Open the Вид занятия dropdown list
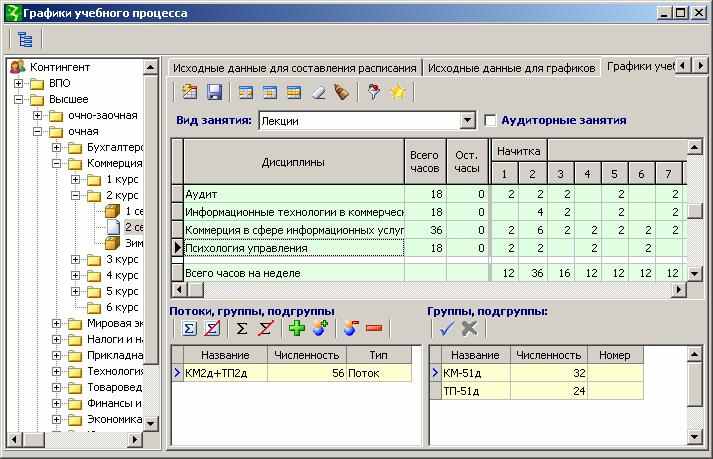713x459 pixels. [x=467, y=120]
